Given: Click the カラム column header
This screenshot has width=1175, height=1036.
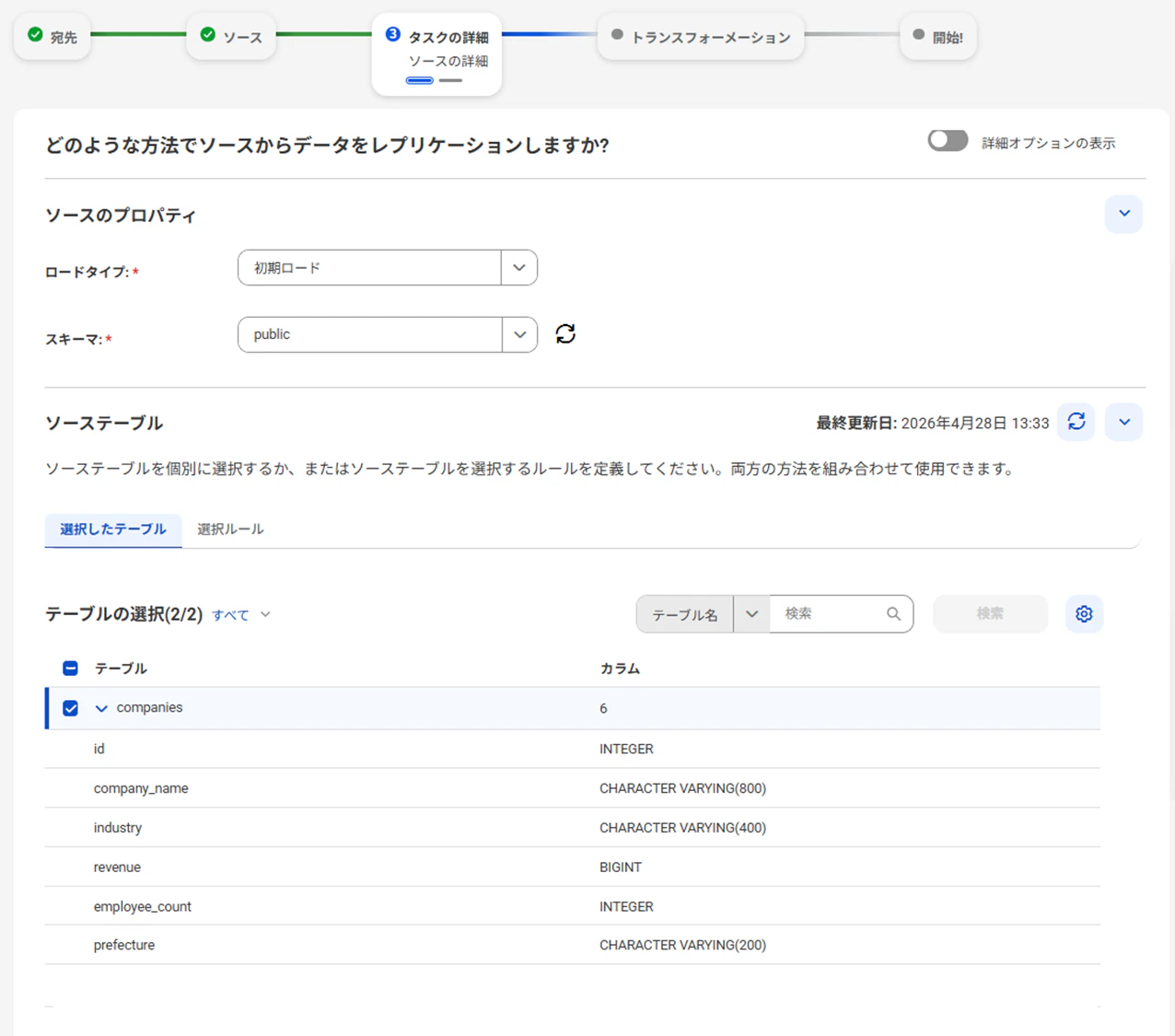Looking at the screenshot, I should coord(620,669).
